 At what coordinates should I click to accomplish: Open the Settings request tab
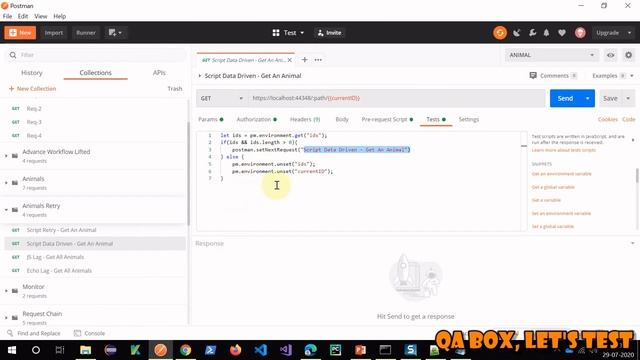click(x=469, y=119)
